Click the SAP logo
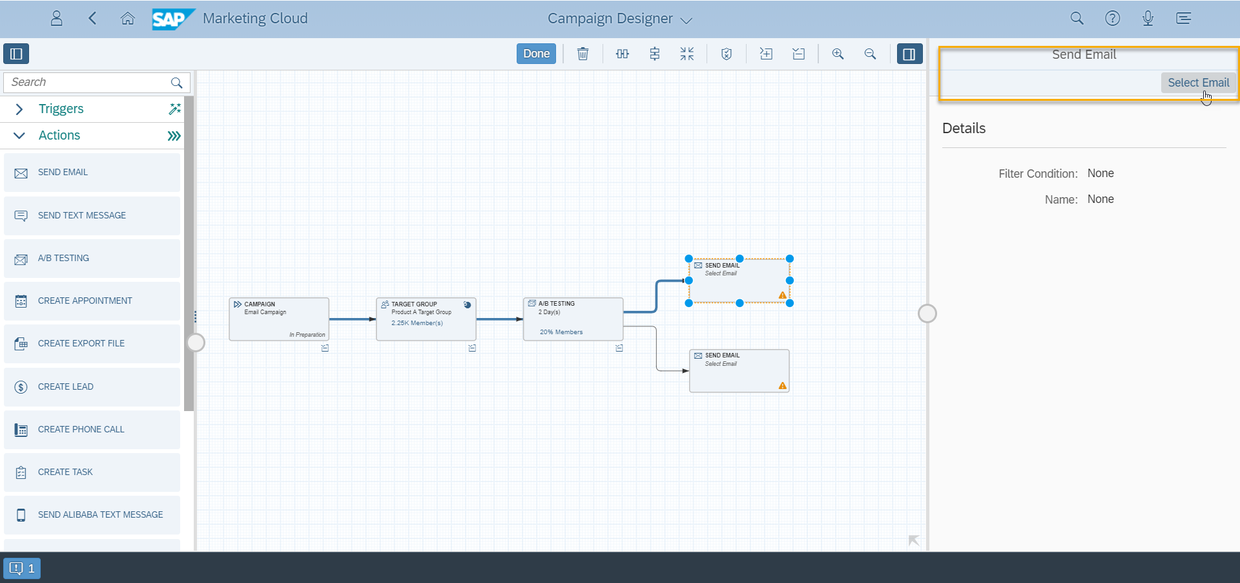1240x583 pixels. coord(173,19)
